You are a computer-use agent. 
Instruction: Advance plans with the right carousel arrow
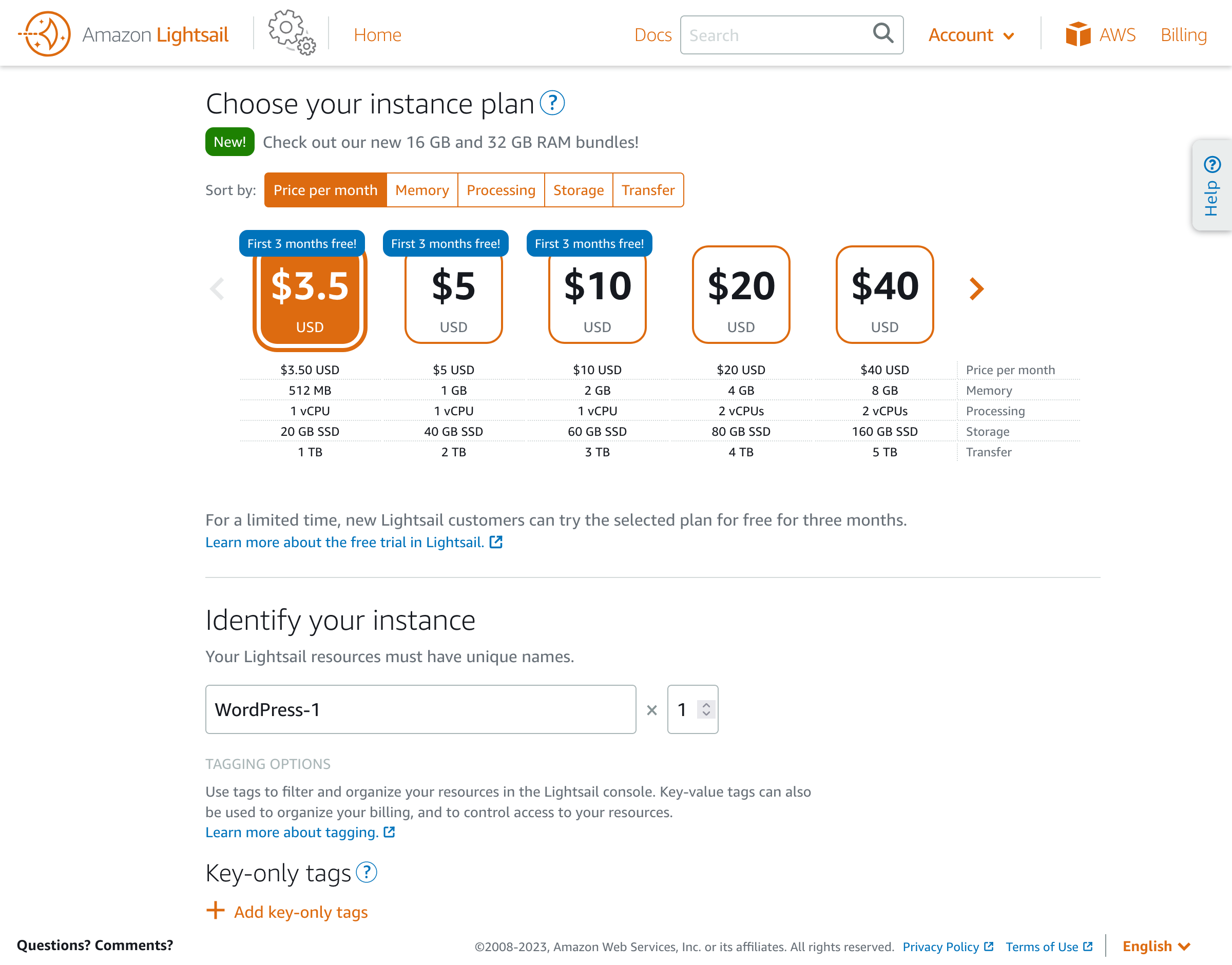(975, 288)
